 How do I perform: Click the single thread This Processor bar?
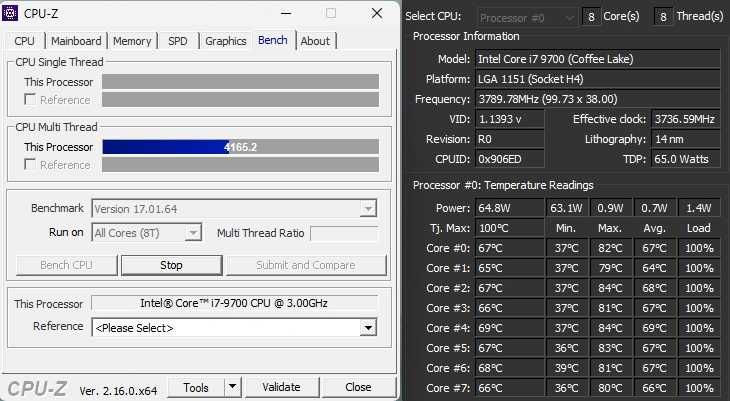pyautogui.click(x=240, y=82)
